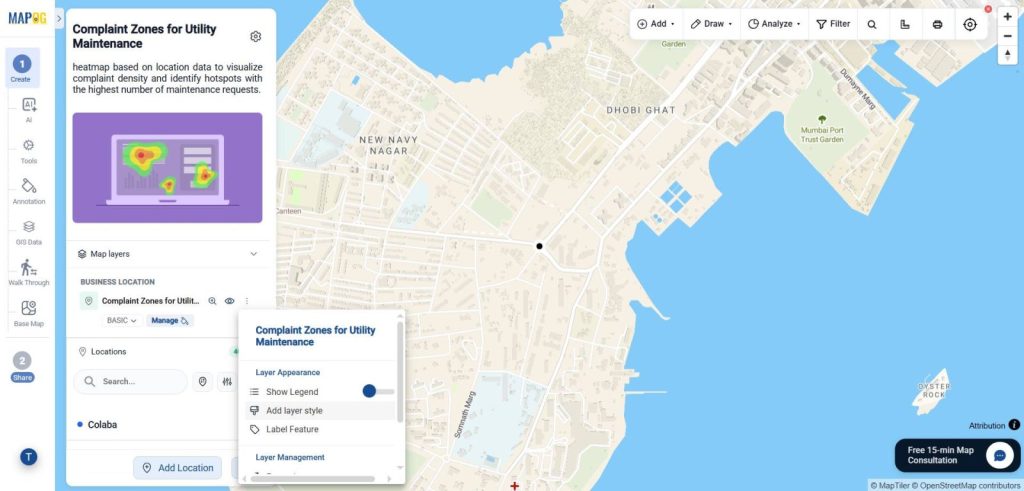Image resolution: width=1024 pixels, height=491 pixels.
Task: Open Base Map selector in sidebar
Action: pyautogui.click(x=29, y=313)
